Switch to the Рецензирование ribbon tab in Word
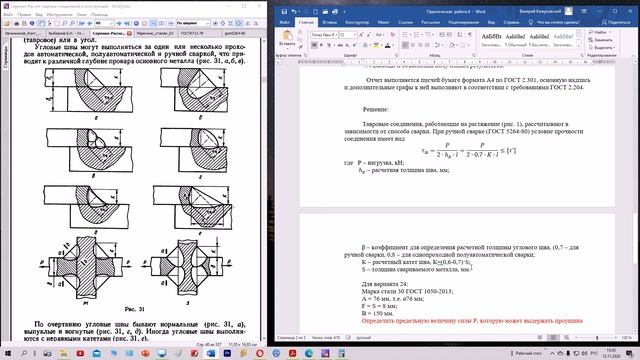 pos(463,22)
